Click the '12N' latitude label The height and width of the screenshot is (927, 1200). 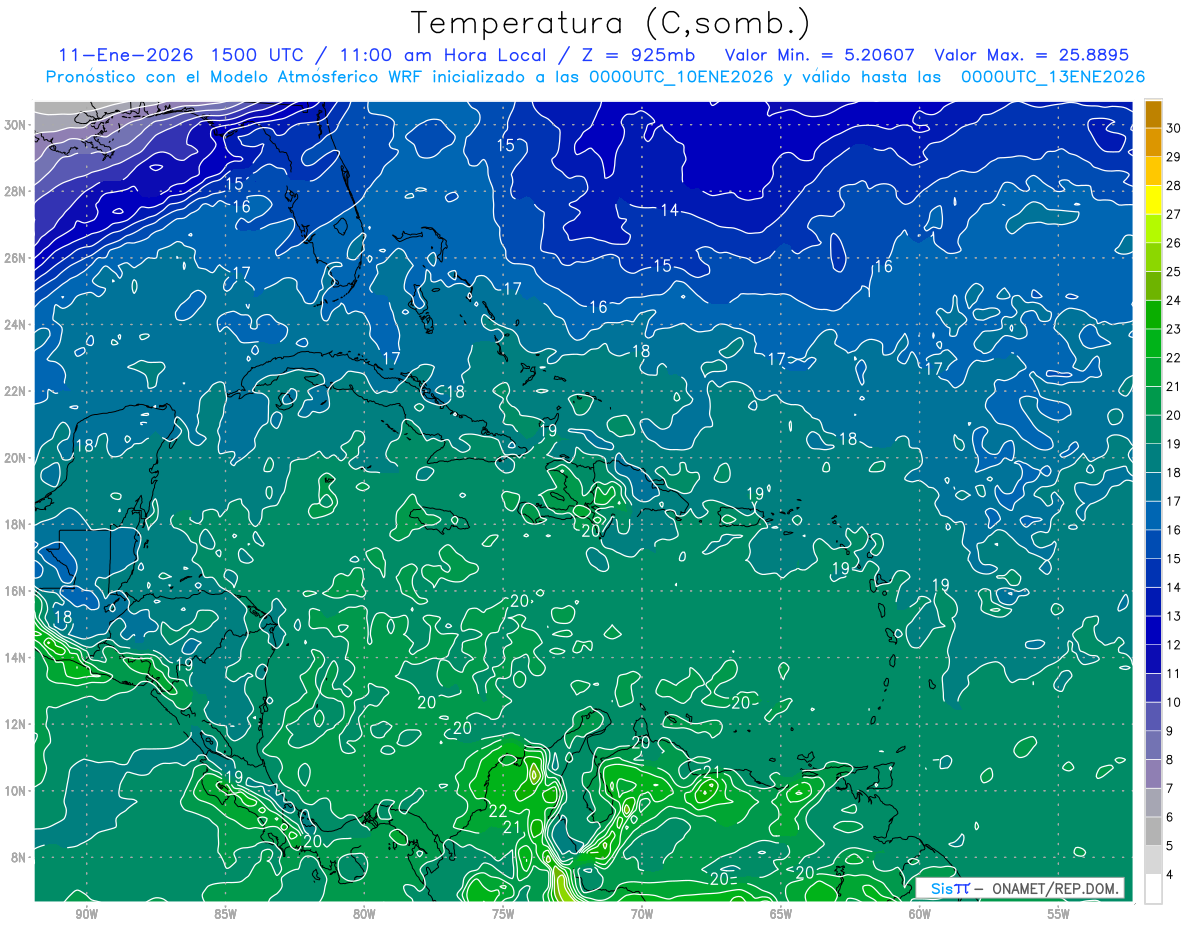click(x=17, y=724)
